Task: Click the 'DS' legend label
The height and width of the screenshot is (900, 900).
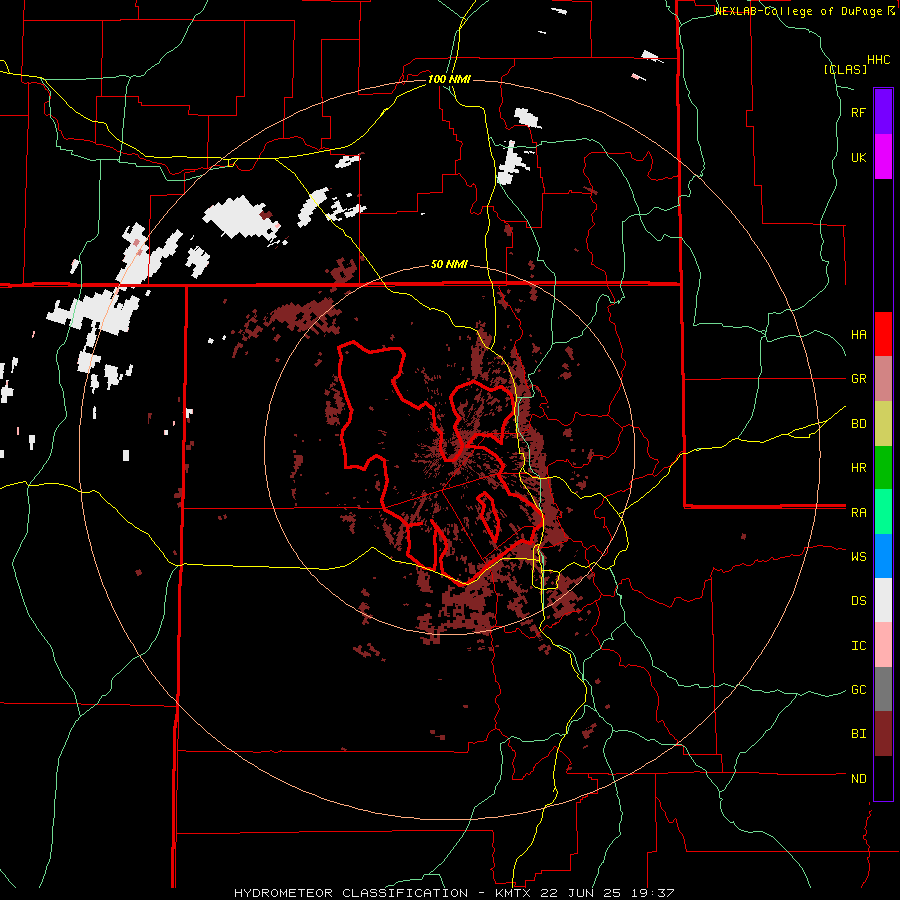Action: click(x=858, y=600)
